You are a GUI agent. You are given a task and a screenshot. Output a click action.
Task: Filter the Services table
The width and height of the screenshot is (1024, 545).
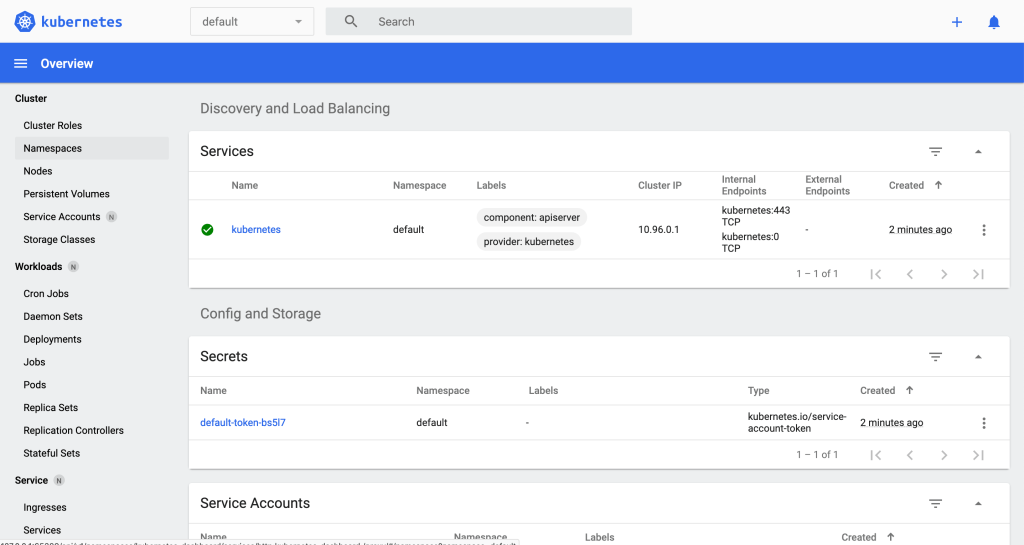(x=935, y=152)
